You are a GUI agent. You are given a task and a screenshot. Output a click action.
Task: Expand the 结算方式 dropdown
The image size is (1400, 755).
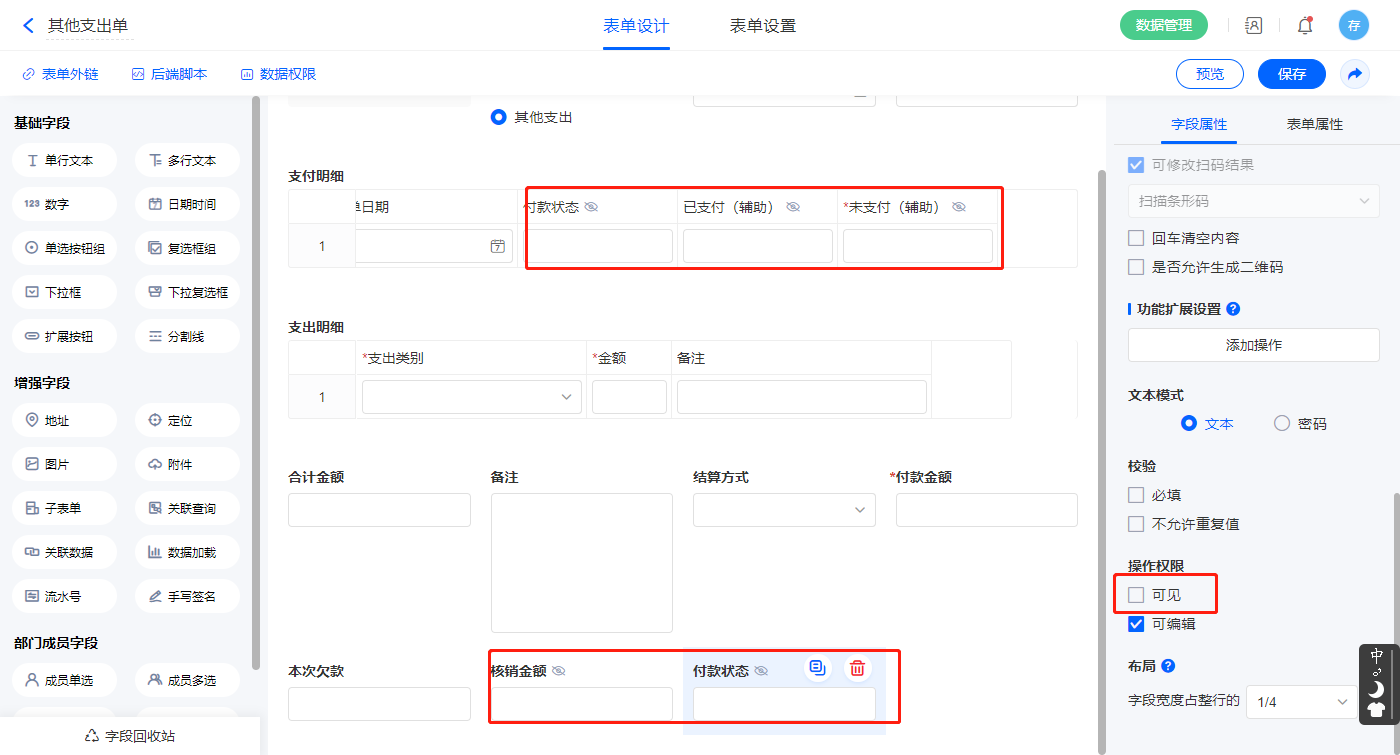pyautogui.click(x=784, y=510)
